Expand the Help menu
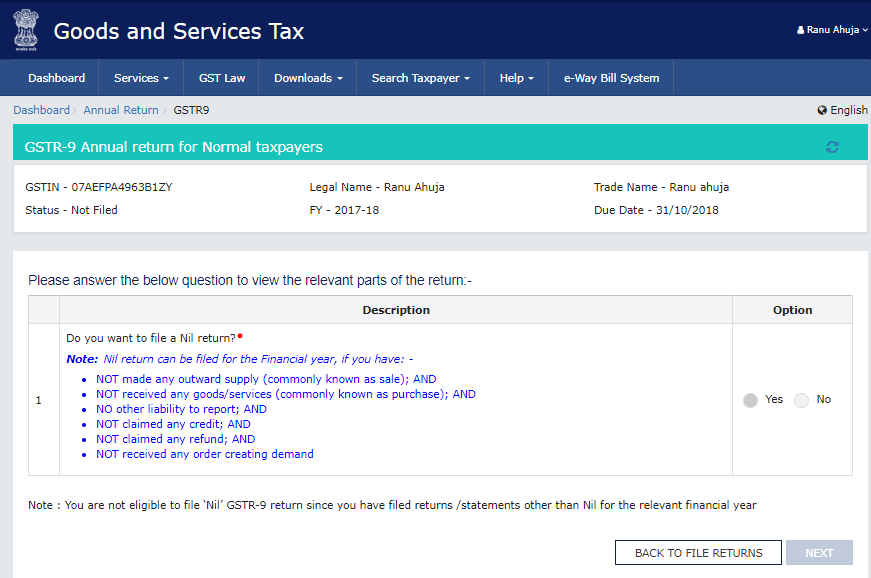This screenshot has width=871, height=578. 517,78
